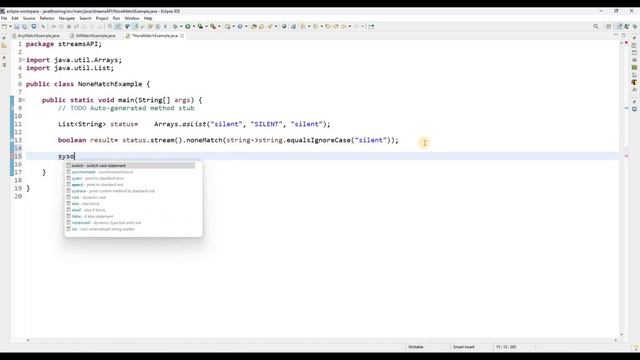The width and height of the screenshot is (640, 360).
Task: Select 'syserr' print to standard error suggestion
Action: [x=131, y=178]
